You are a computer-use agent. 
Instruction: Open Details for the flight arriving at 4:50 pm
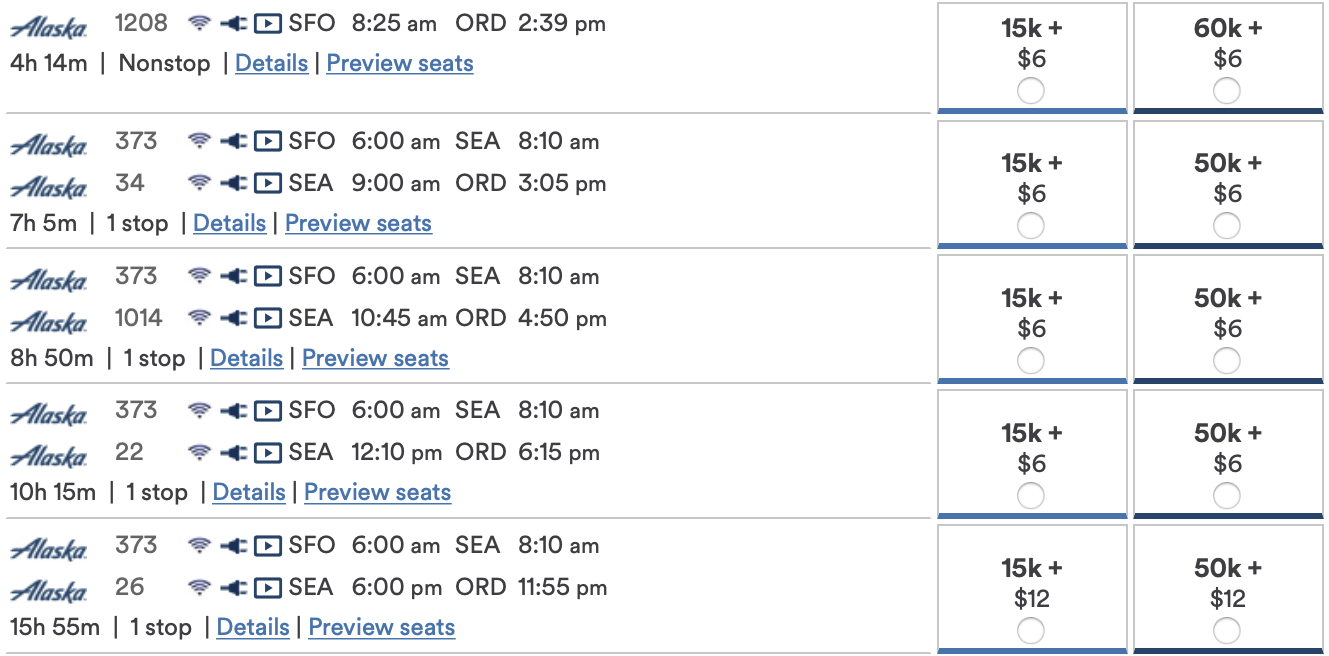pyautogui.click(x=246, y=357)
